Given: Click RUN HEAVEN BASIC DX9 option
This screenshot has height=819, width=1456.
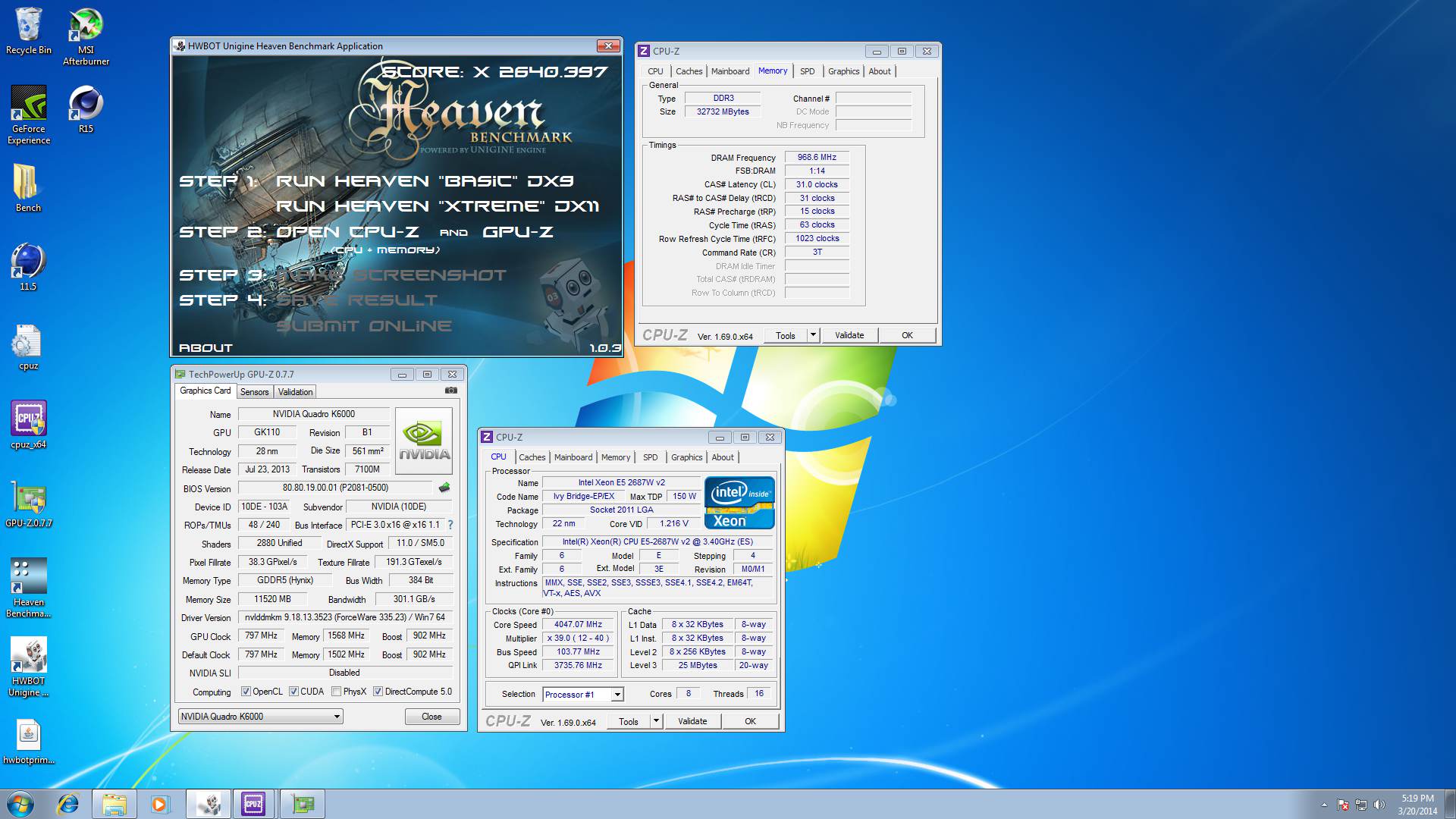Looking at the screenshot, I should (425, 181).
